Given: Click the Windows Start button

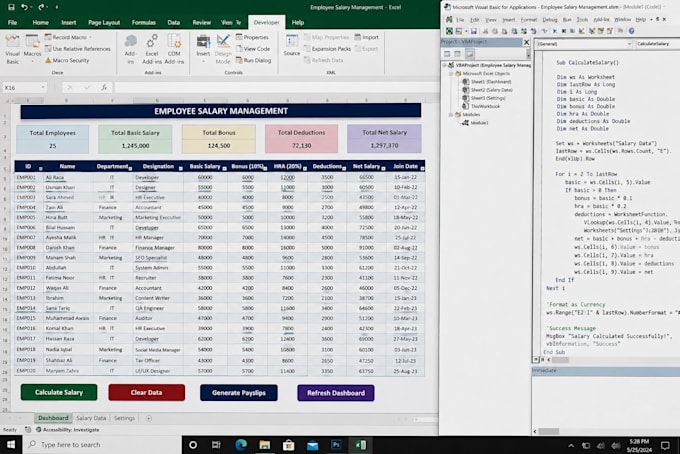Looking at the screenshot, I should [11, 444].
